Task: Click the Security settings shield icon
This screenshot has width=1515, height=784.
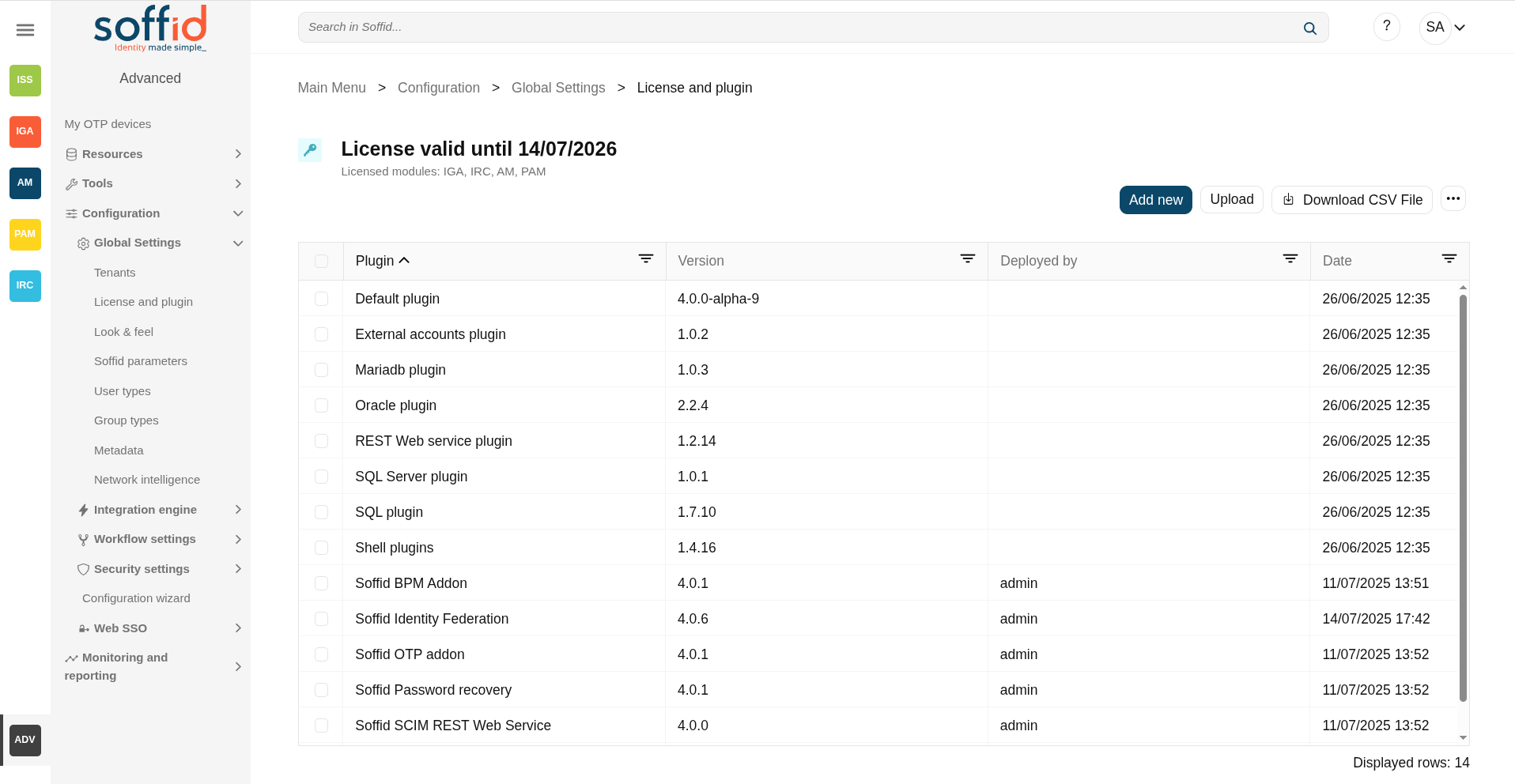Action: pyautogui.click(x=84, y=569)
